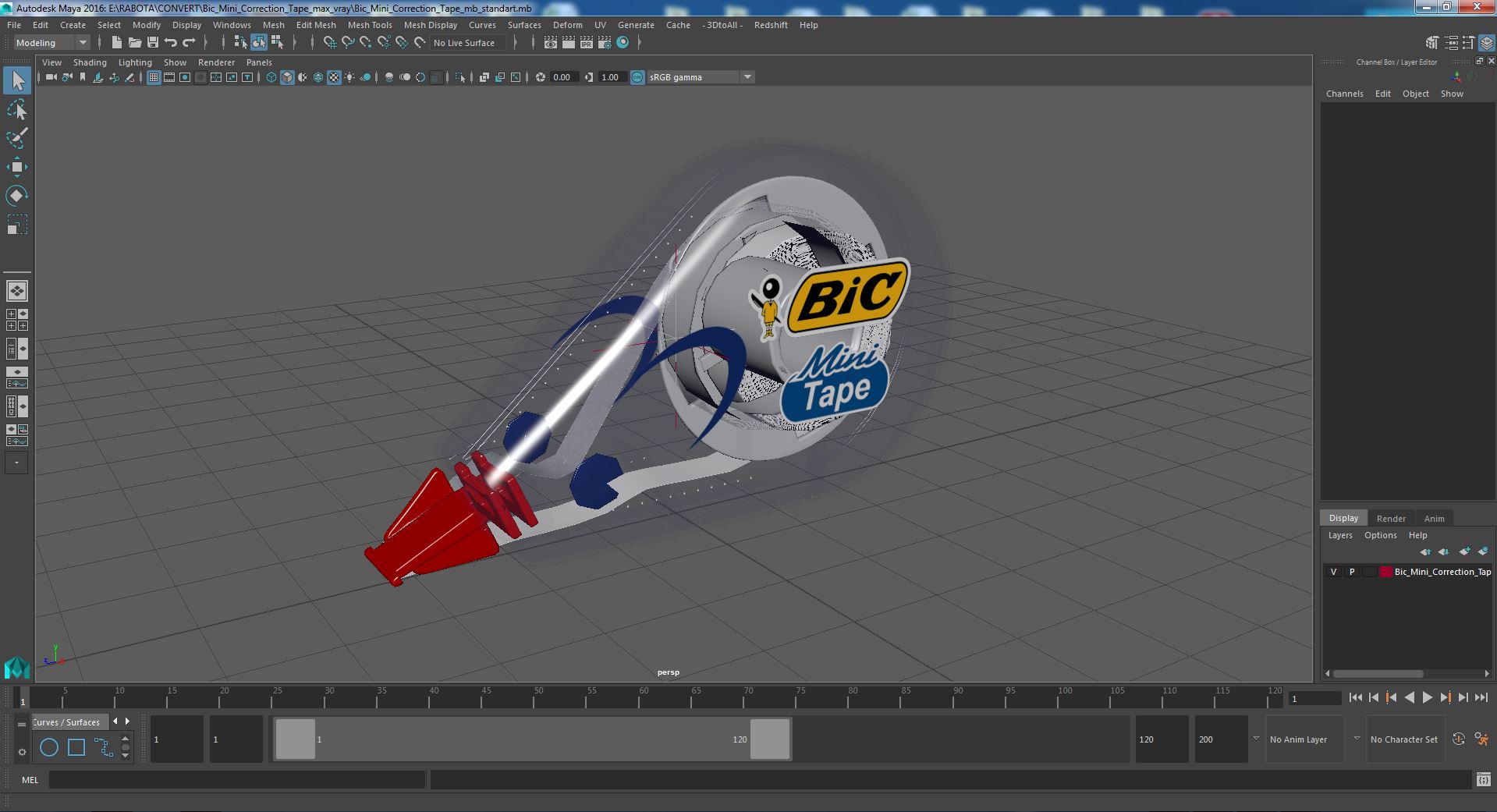
Task: Choose the Move tool in toolbox
Action: [16, 167]
